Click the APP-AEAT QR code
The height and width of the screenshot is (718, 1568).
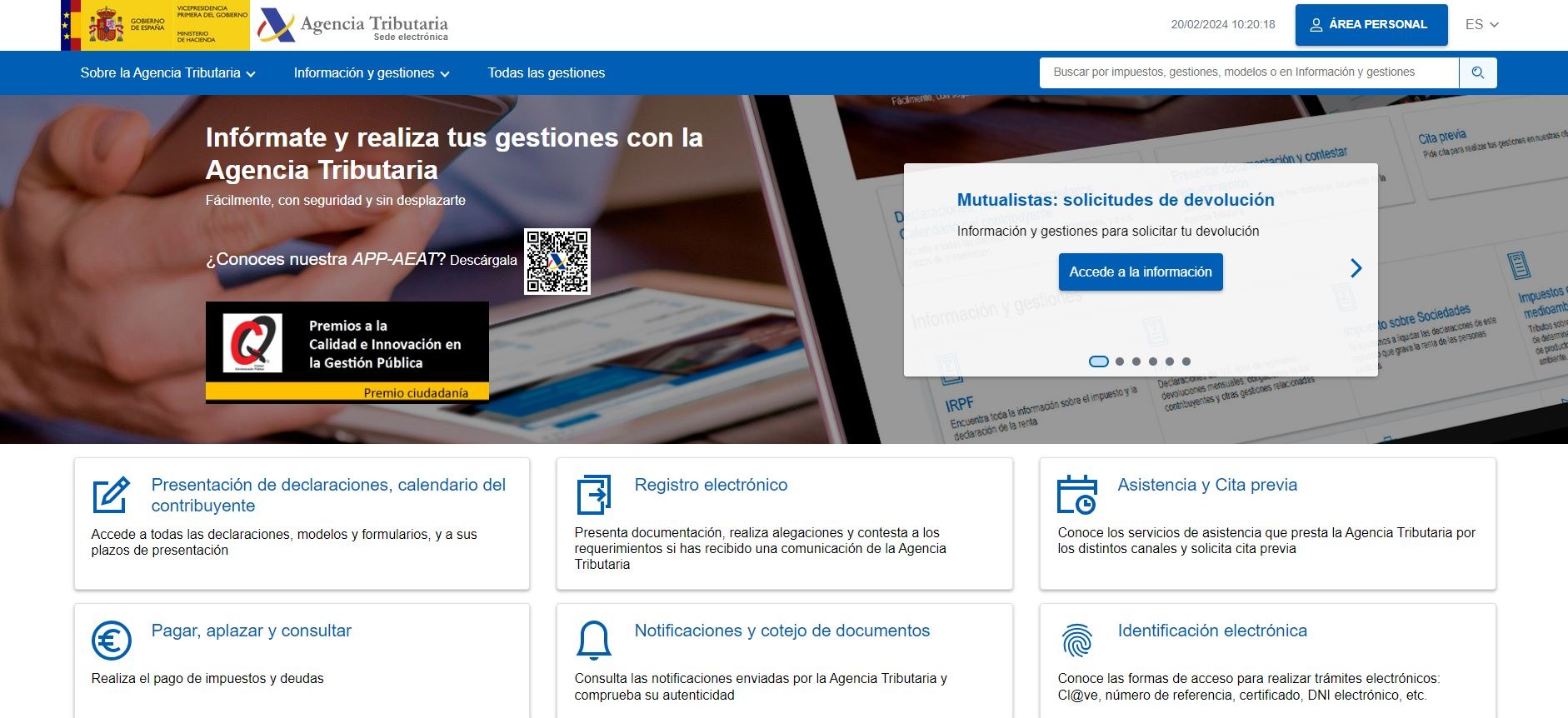pyautogui.click(x=557, y=262)
